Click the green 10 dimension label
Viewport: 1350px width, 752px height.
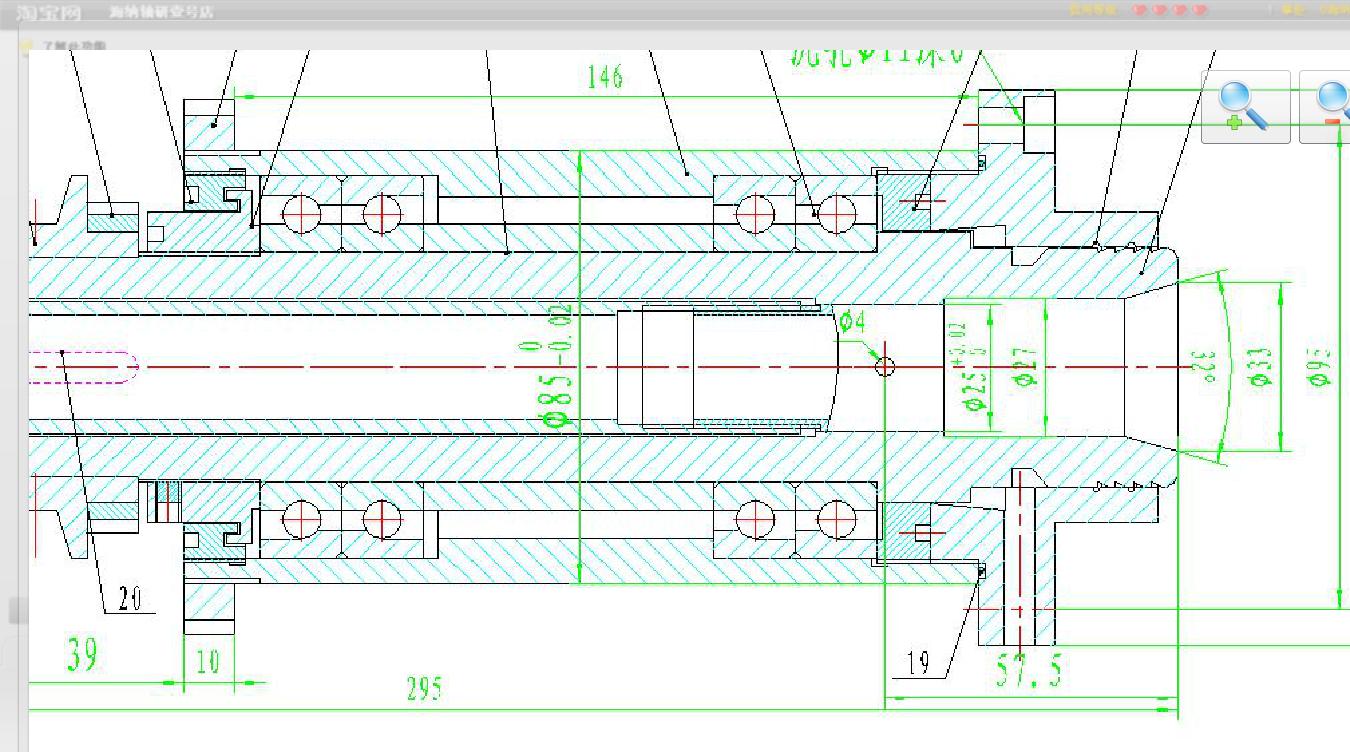(x=208, y=662)
